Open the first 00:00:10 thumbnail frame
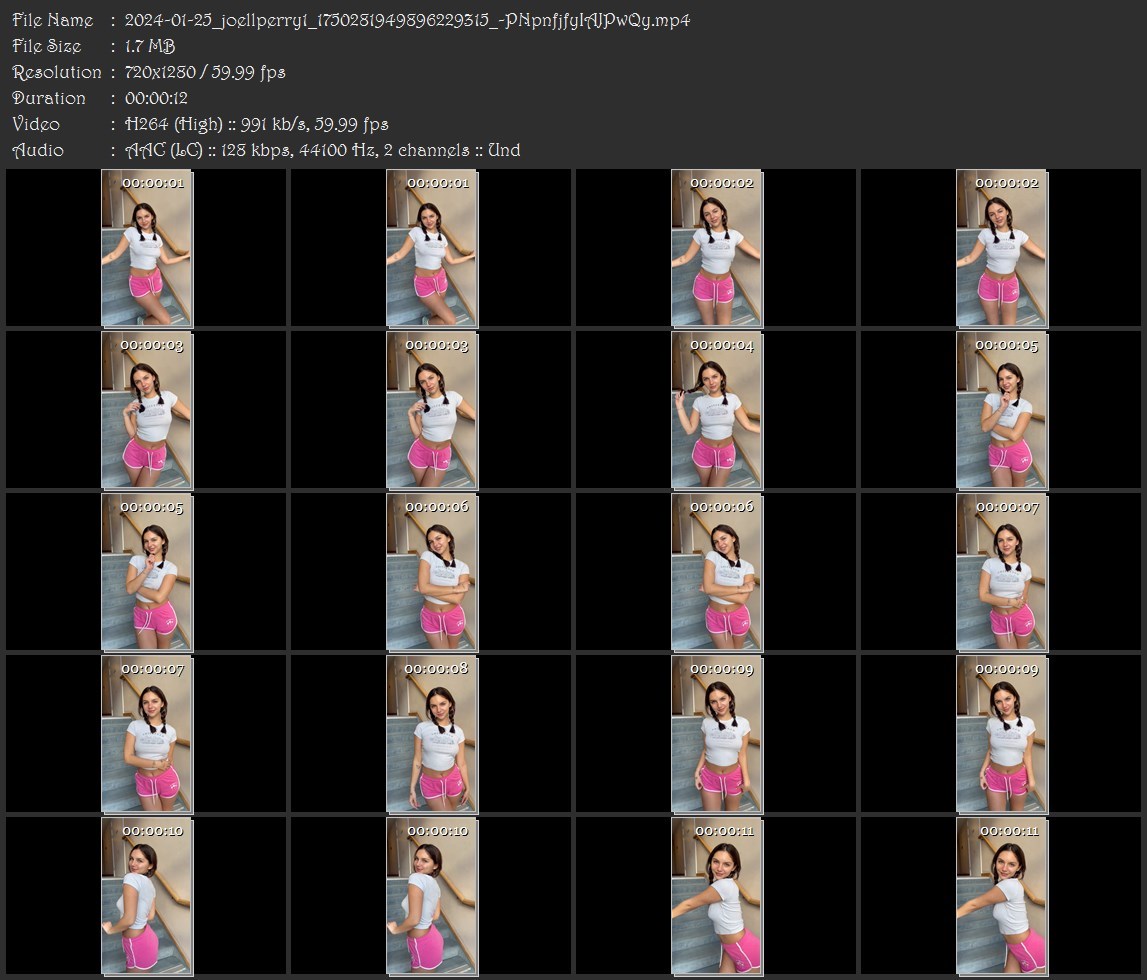The image size is (1147, 980). coord(147,896)
